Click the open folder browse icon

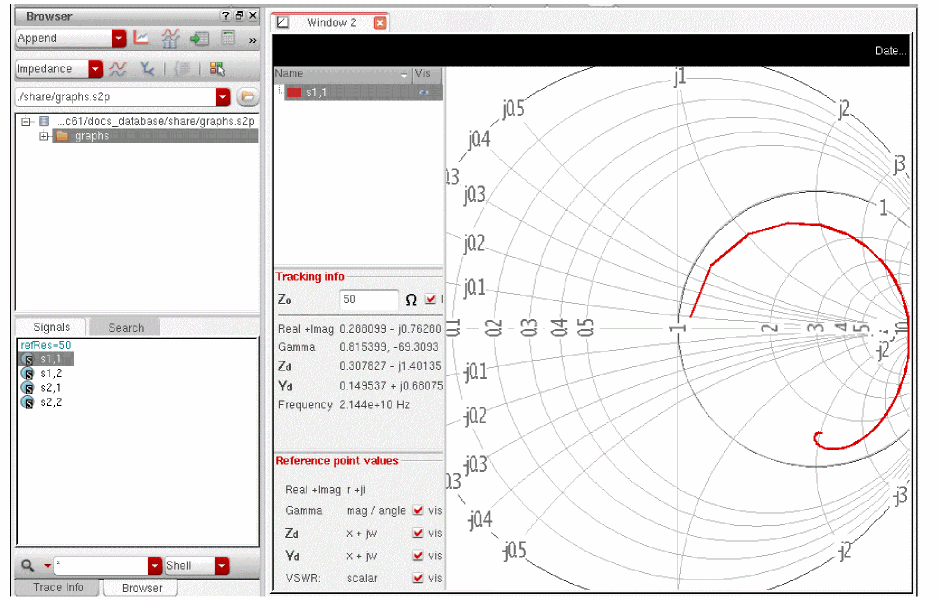pyautogui.click(x=247, y=97)
